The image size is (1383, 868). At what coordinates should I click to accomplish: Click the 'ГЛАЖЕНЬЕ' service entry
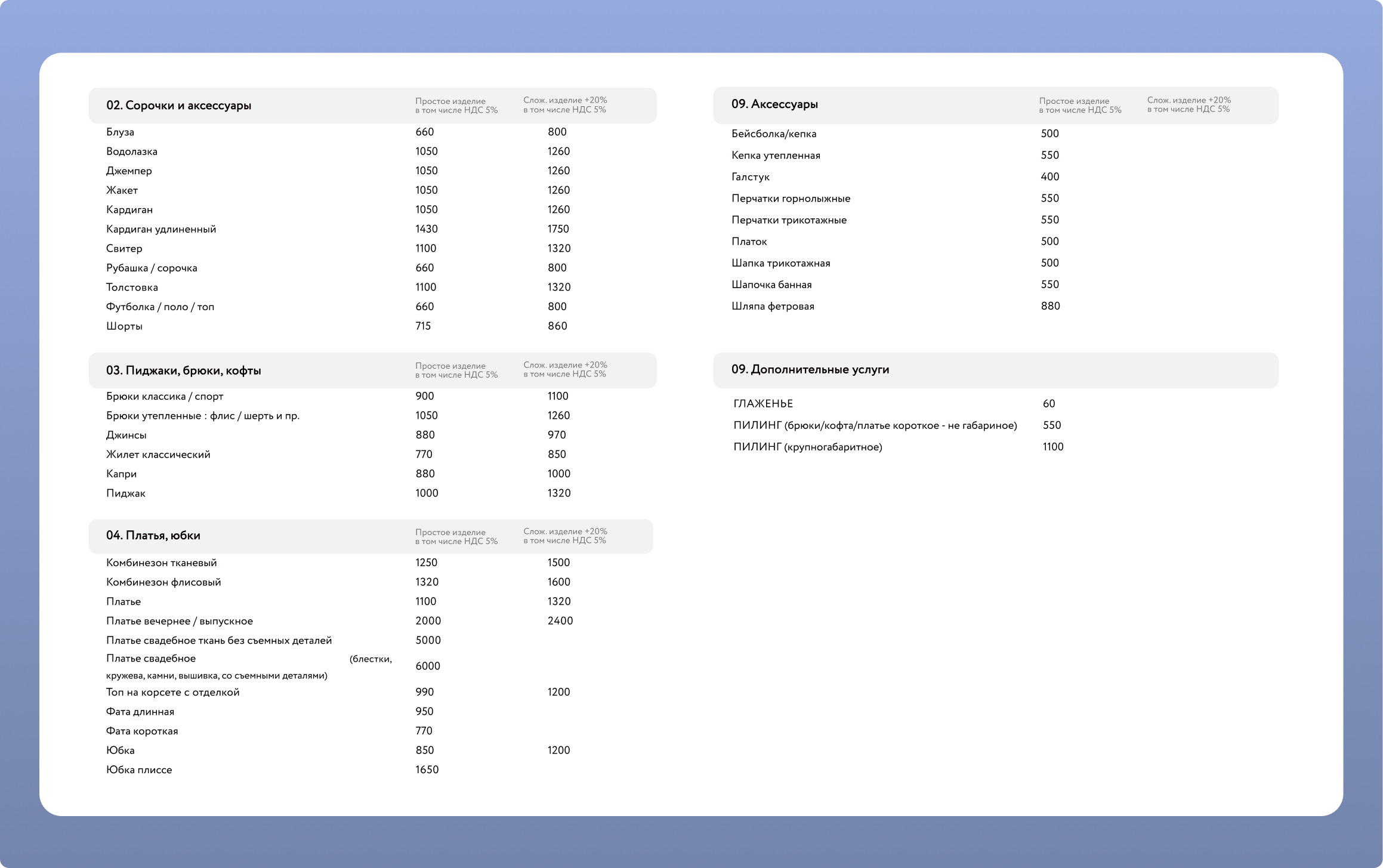[763, 404]
